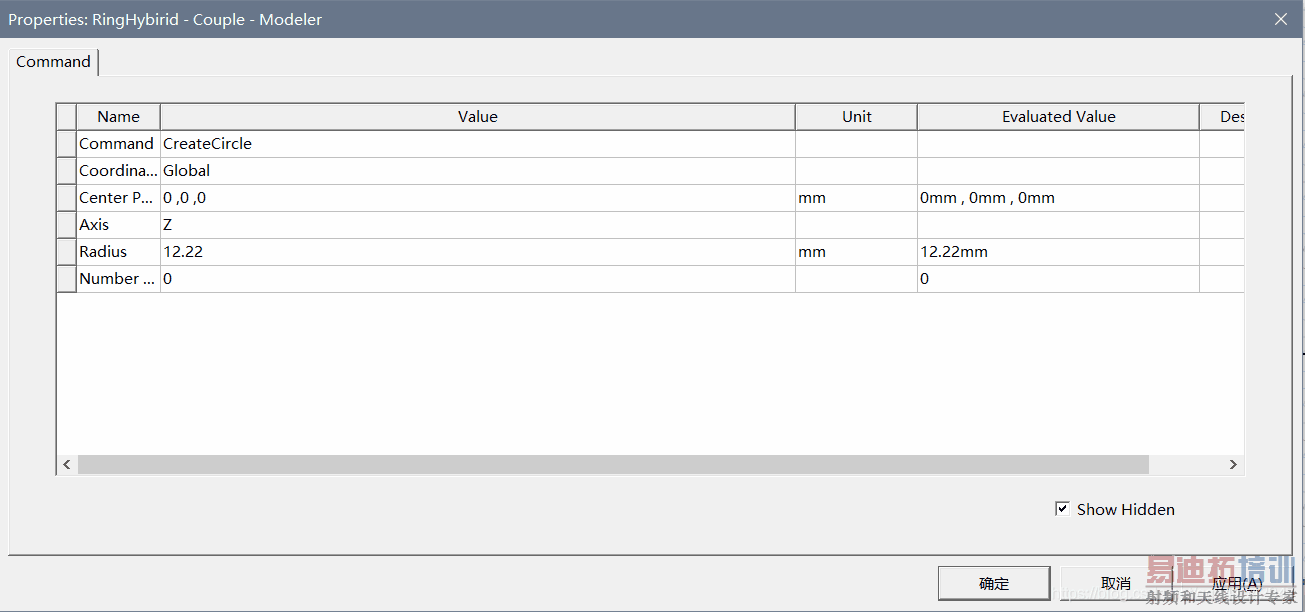The image size is (1305, 612).
Task: Open the Axis value Z cell
Action: click(x=478, y=225)
